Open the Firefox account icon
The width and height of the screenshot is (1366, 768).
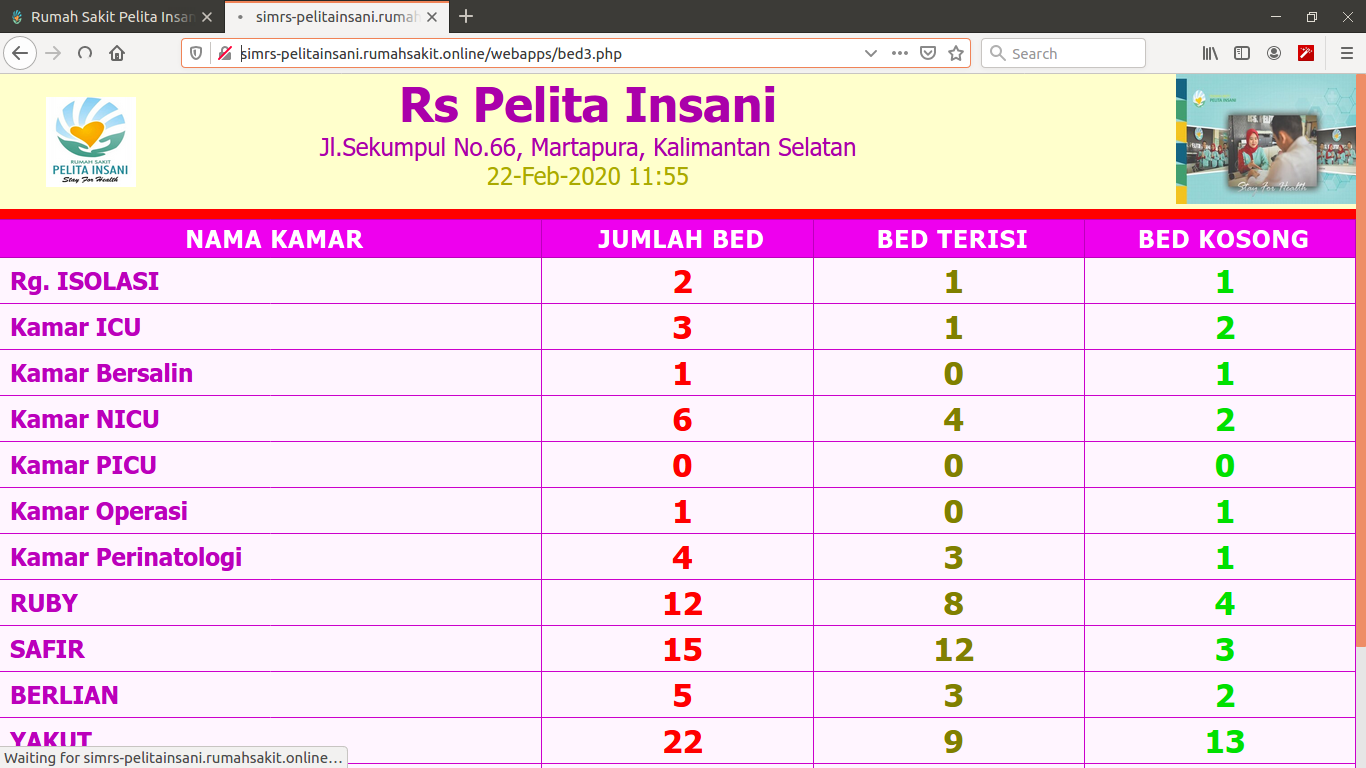pos(1274,53)
